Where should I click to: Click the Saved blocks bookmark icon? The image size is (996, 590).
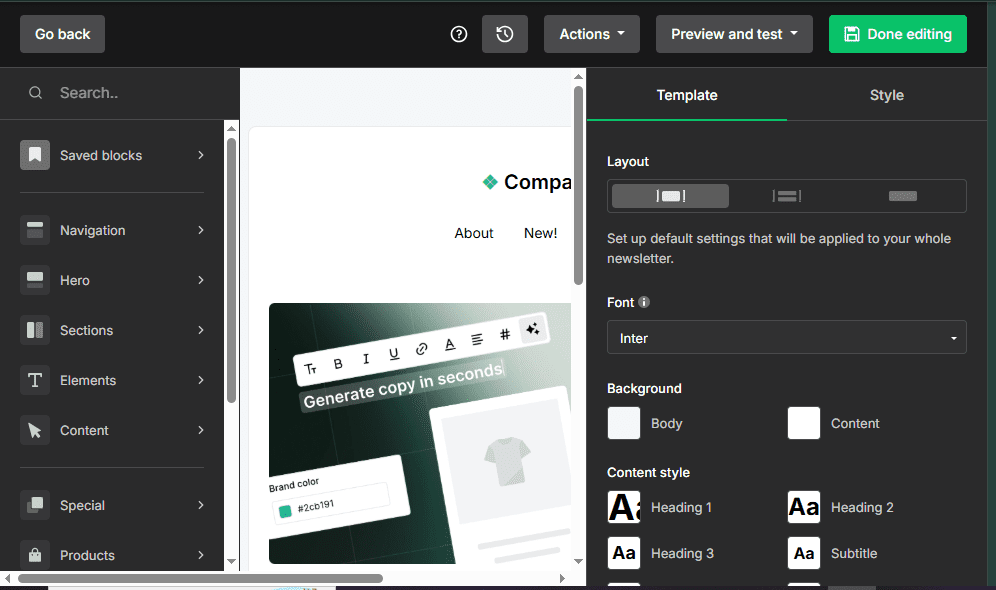[x=35, y=155]
